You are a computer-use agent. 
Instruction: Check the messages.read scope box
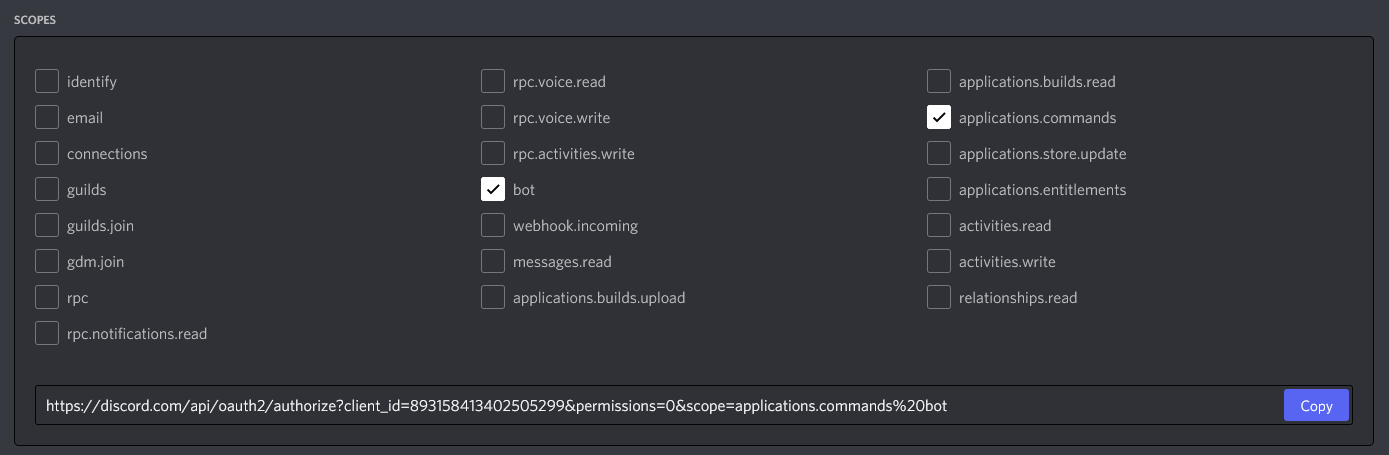tap(493, 261)
